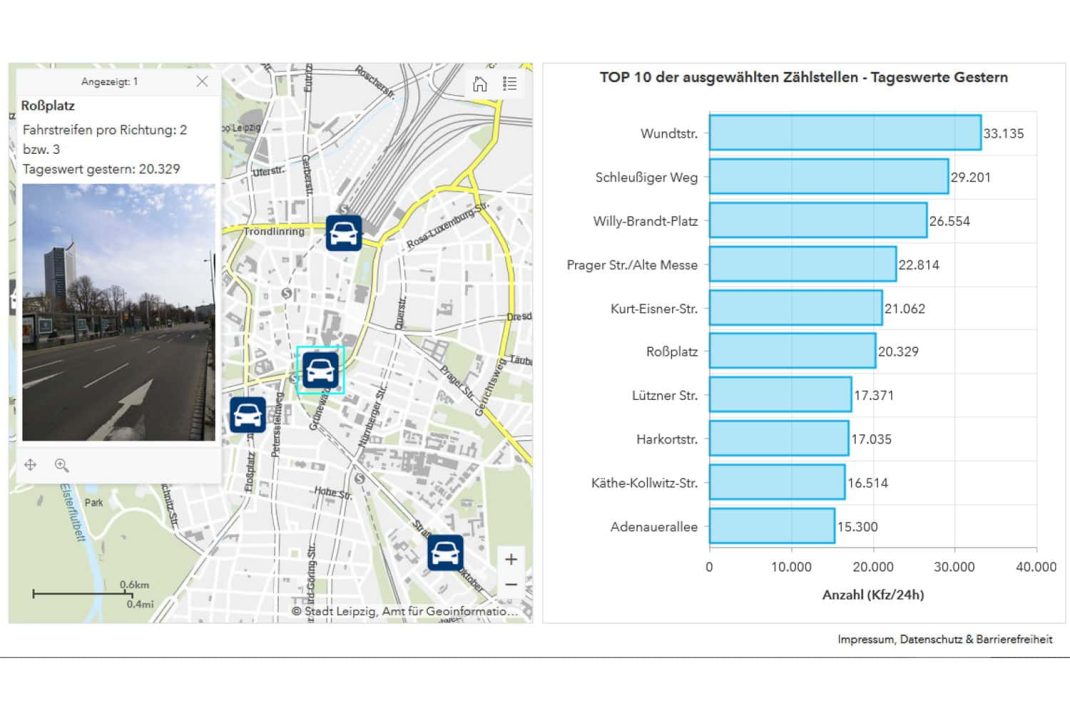
Task: Click the home default extent icon
Action: (x=480, y=84)
